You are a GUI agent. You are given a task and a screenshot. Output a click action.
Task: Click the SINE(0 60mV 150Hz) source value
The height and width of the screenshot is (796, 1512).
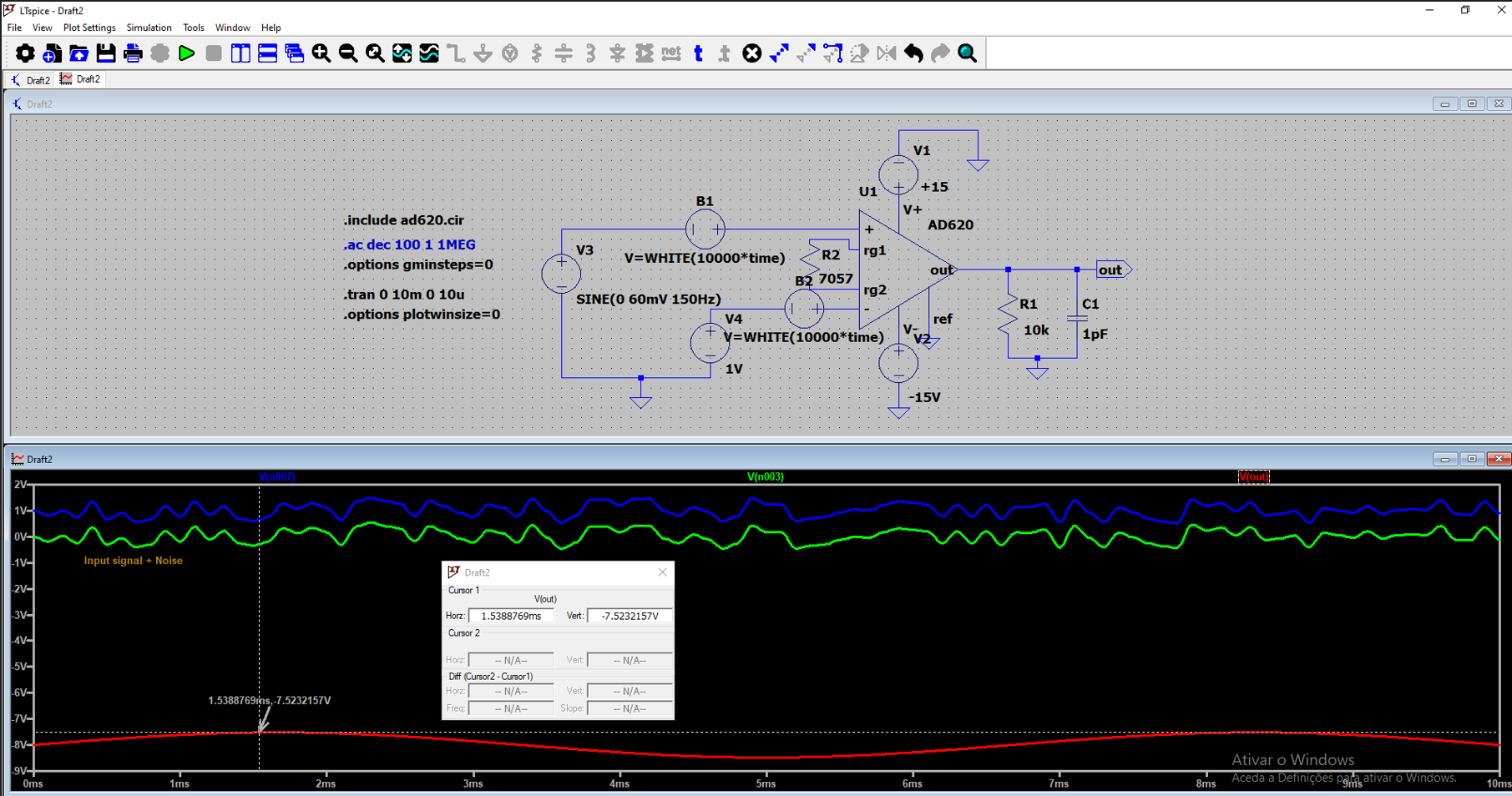coord(648,299)
